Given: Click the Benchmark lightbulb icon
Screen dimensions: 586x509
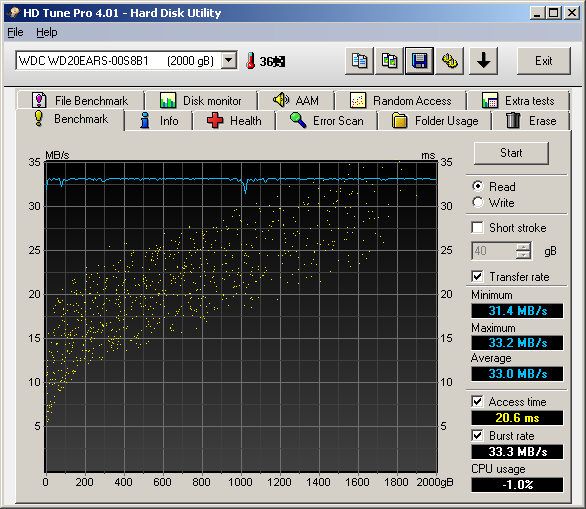Looking at the screenshot, I should [x=38, y=118].
